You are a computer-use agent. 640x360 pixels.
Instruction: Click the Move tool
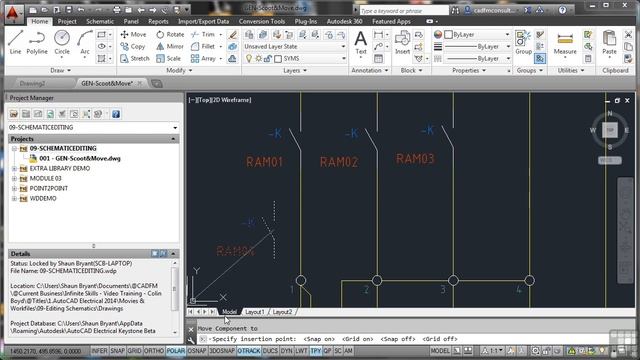pos(133,35)
